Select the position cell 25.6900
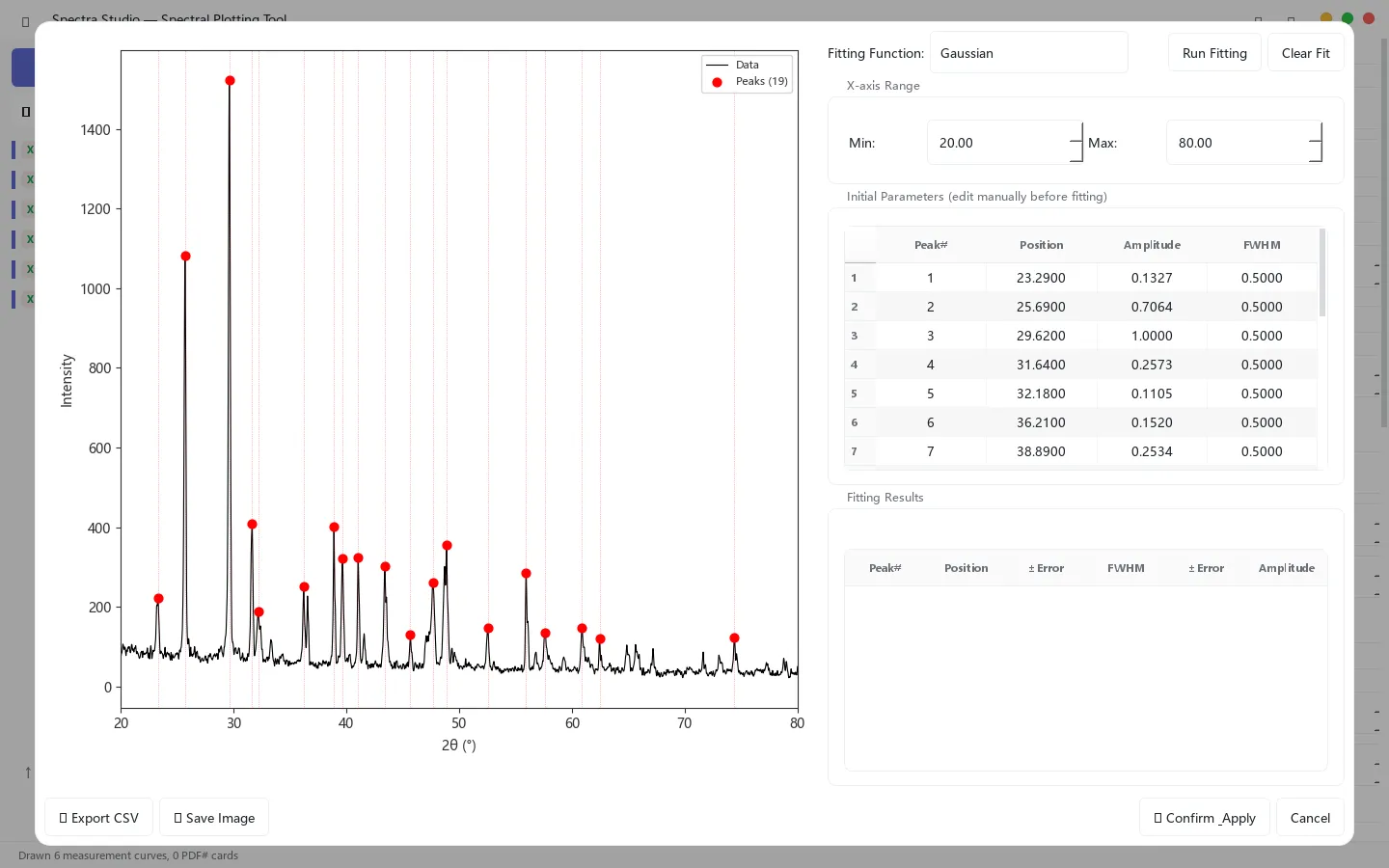The width and height of the screenshot is (1389, 868). 1041,307
